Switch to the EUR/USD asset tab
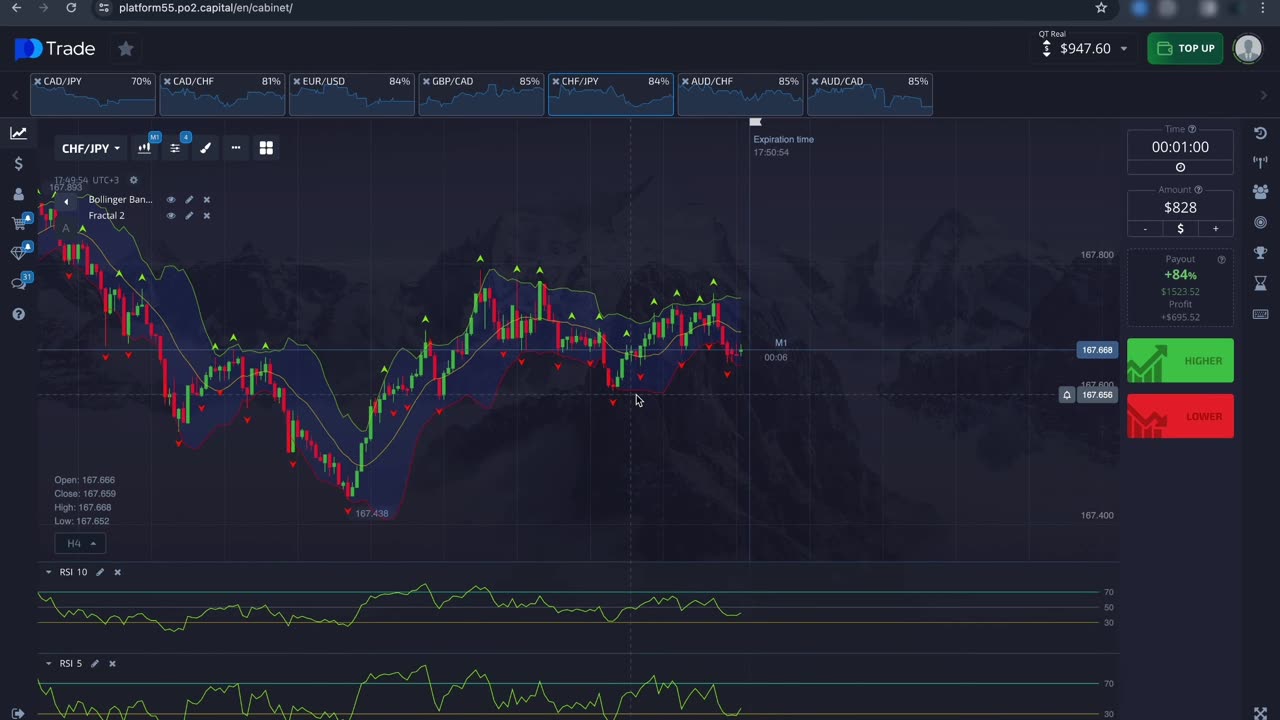Screen dimensions: 1280x720 352,94
